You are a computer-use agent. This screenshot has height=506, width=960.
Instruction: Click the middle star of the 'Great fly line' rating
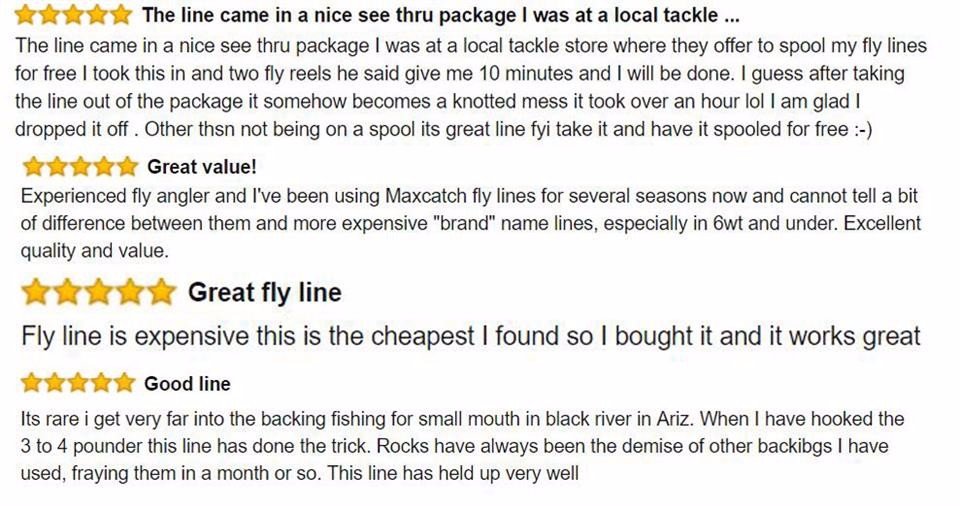[x=99, y=293]
